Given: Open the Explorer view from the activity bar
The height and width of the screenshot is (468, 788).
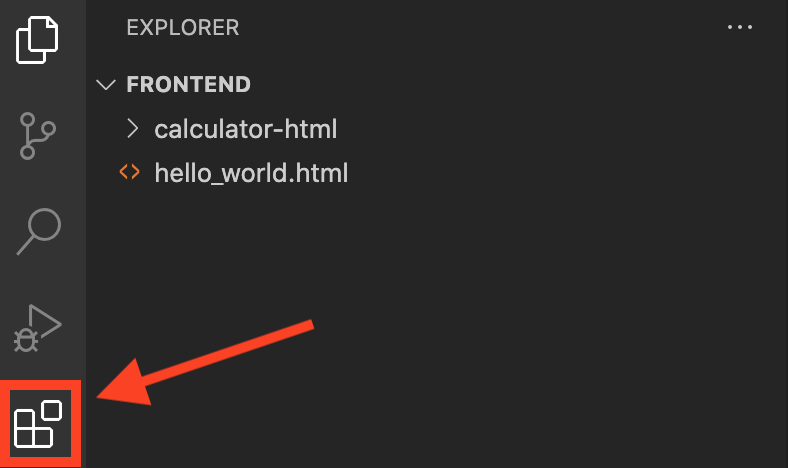Looking at the screenshot, I should click(37, 40).
